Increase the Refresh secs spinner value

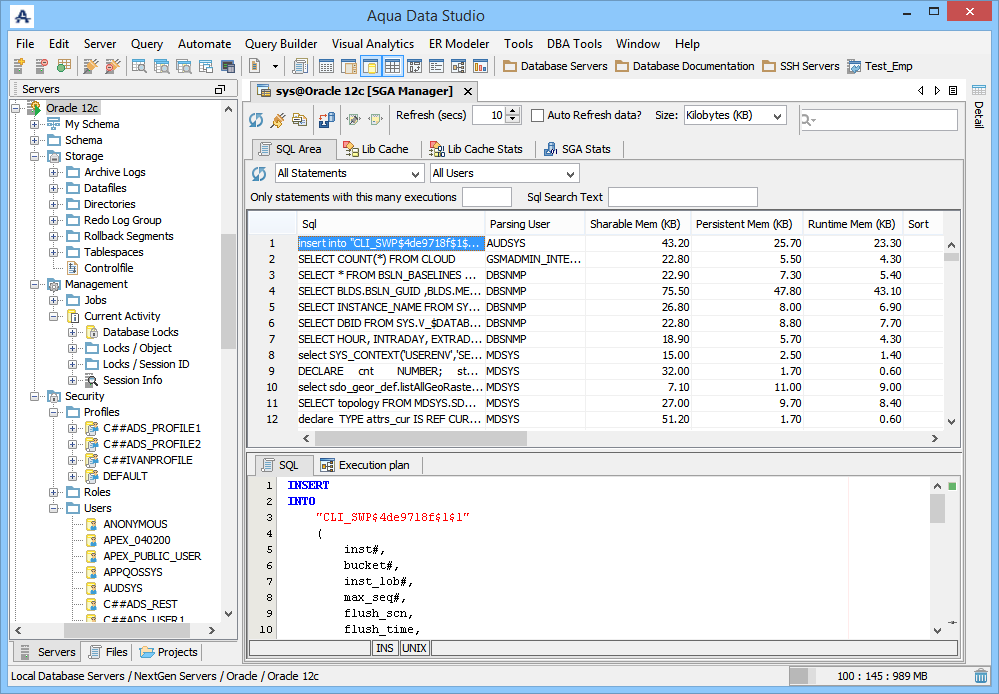514,111
